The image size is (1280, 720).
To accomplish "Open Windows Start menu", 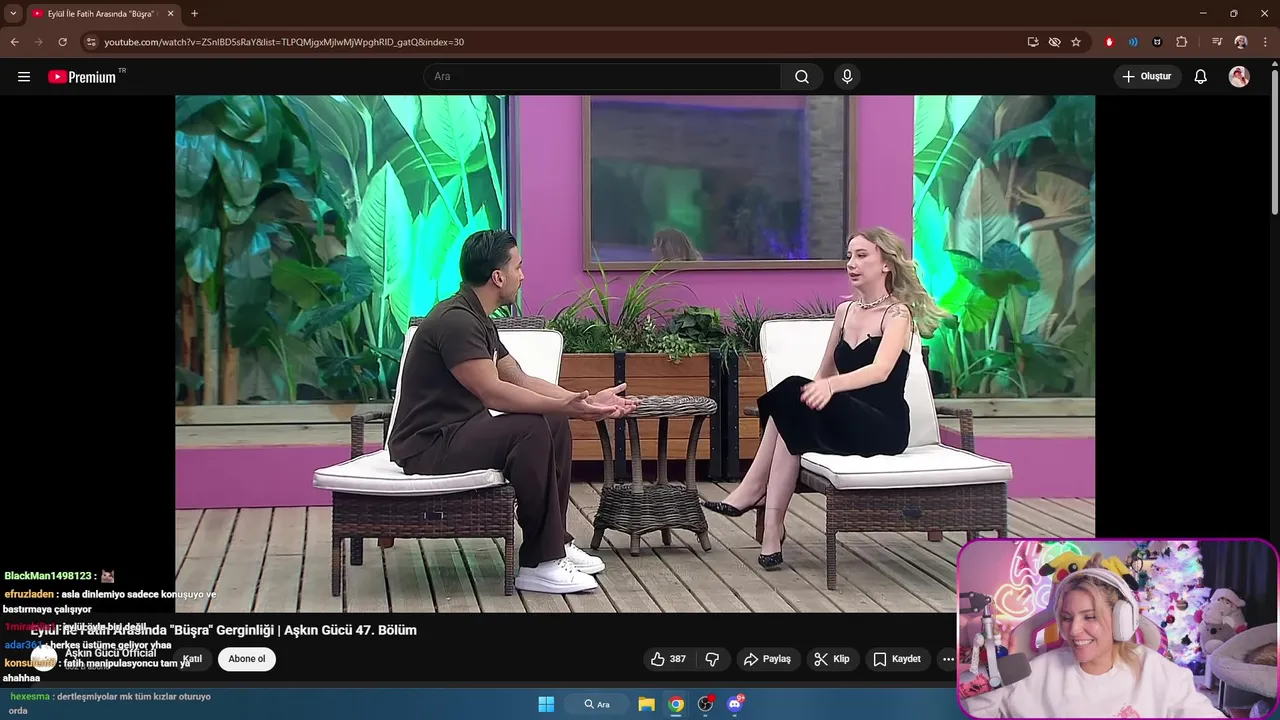I will [x=546, y=704].
